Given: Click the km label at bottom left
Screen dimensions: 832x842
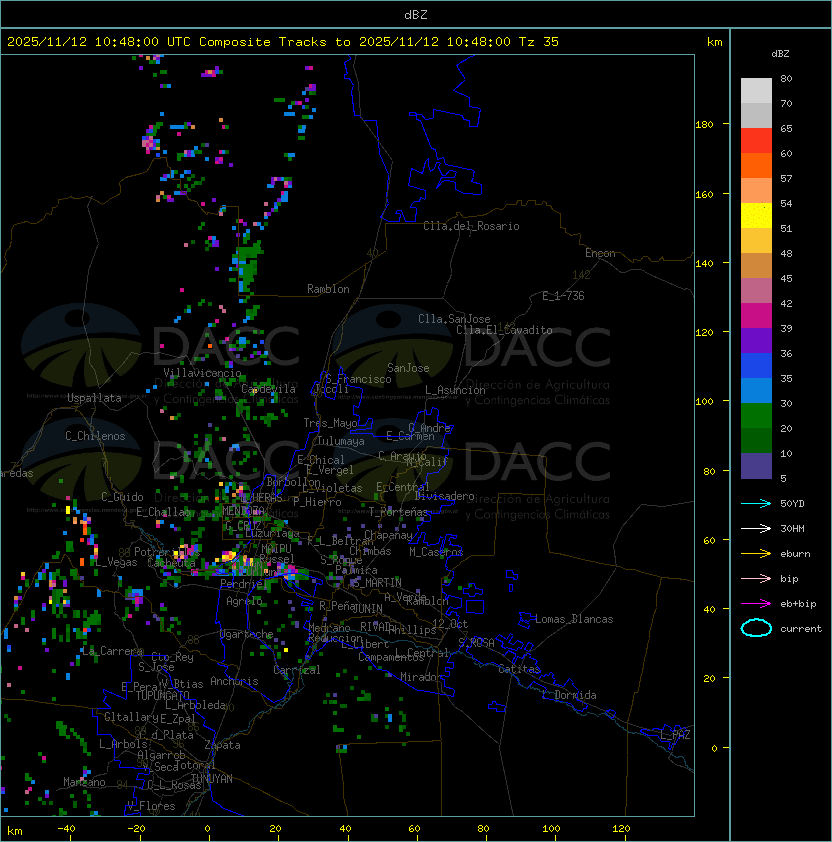Looking at the screenshot, I should (x=15, y=831).
